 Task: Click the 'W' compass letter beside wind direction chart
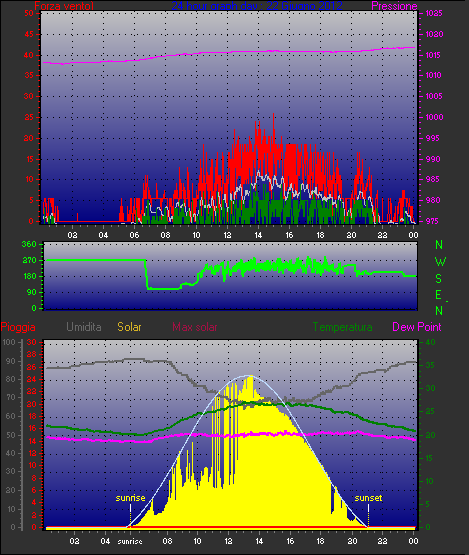[x=440, y=262]
